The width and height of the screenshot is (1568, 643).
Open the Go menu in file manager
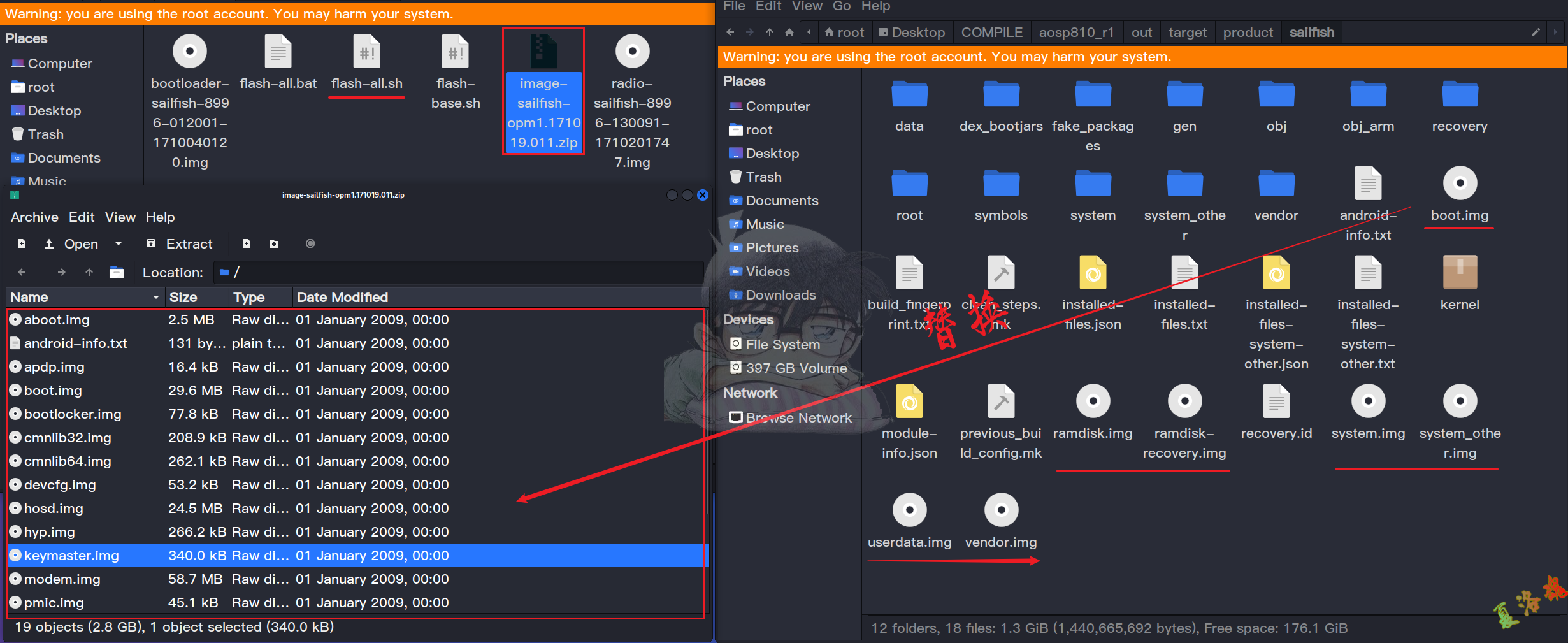pyautogui.click(x=841, y=6)
